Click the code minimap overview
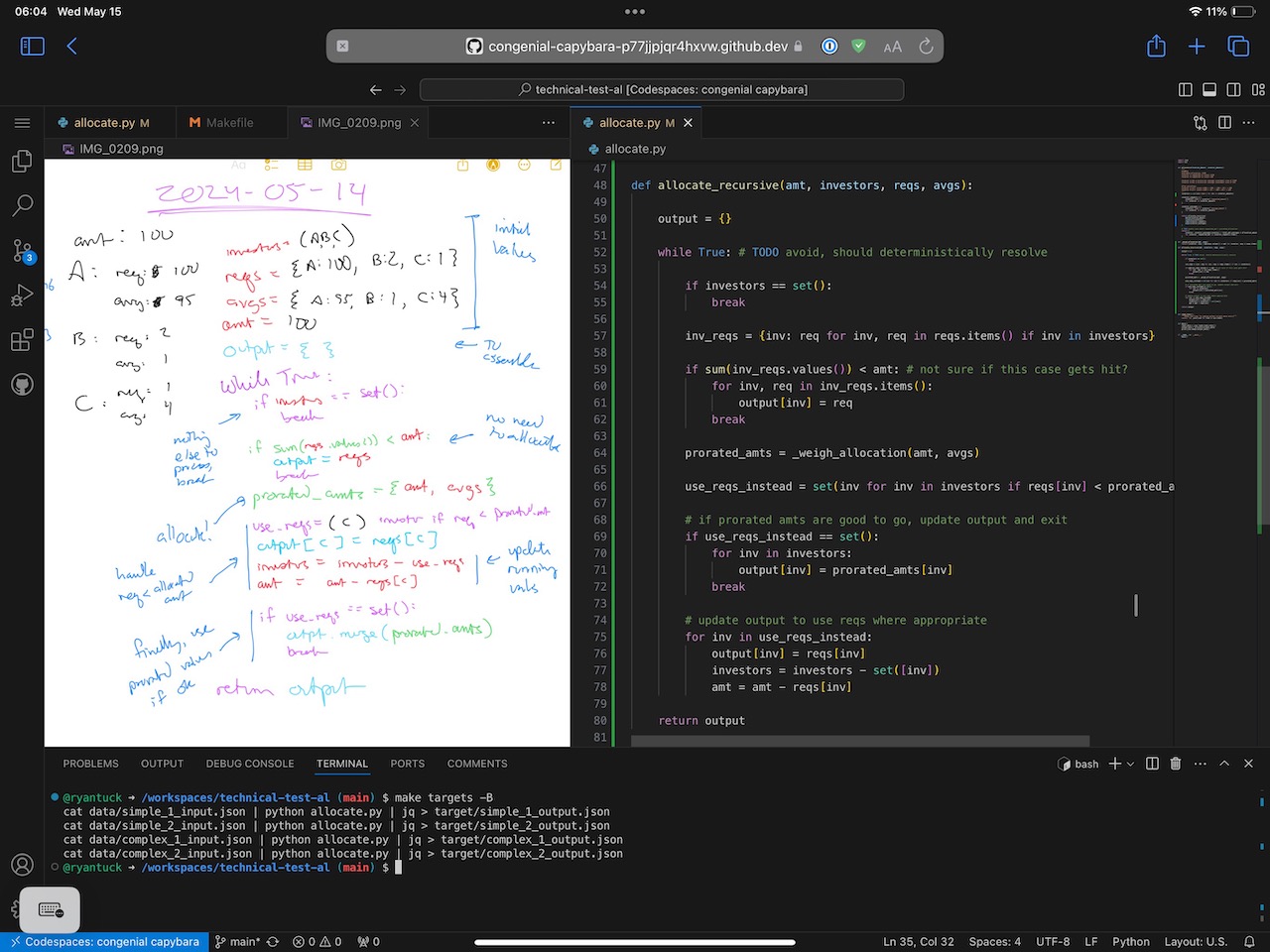 coord(1215,248)
